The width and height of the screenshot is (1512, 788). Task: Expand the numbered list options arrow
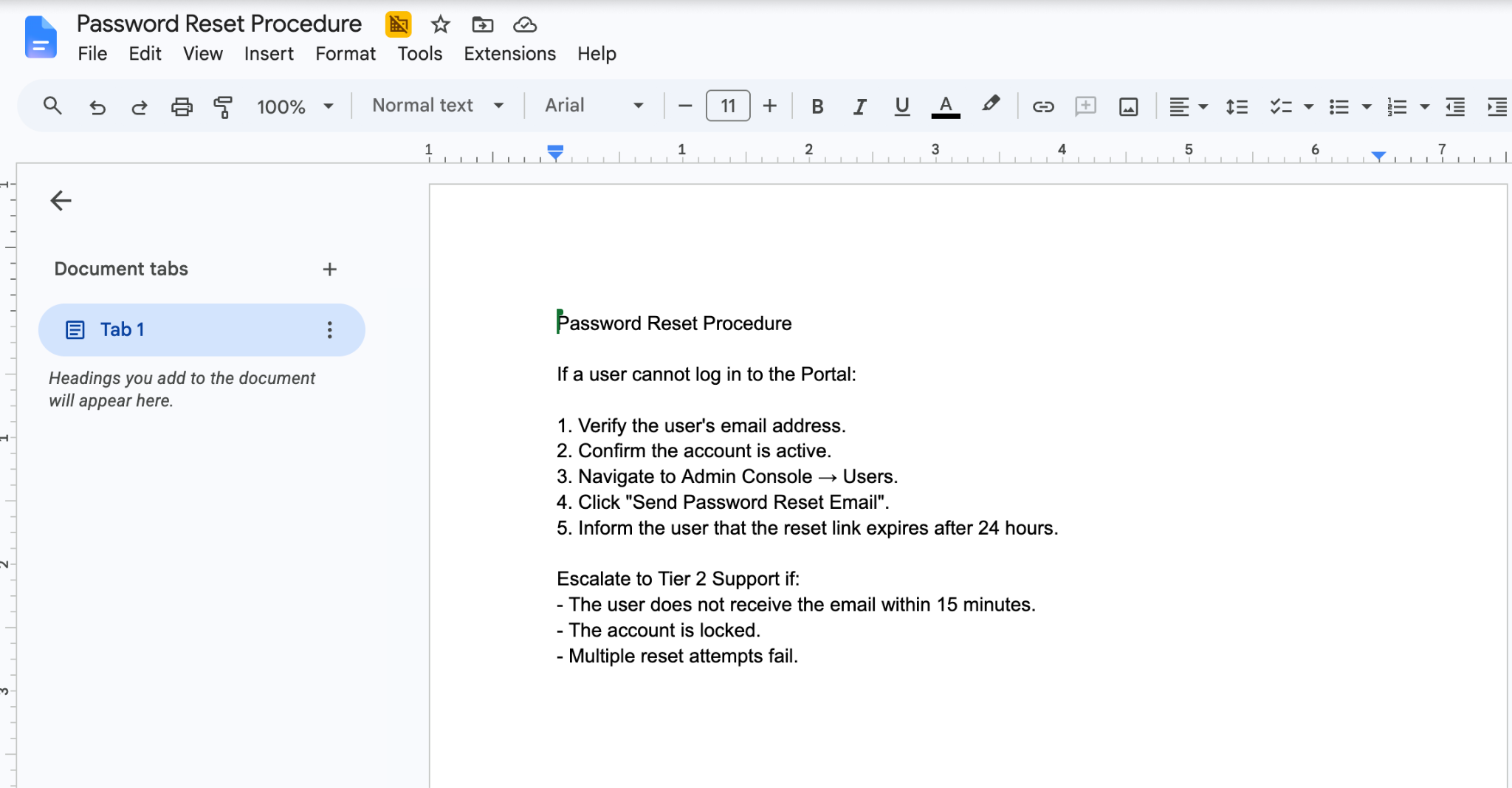1425,107
